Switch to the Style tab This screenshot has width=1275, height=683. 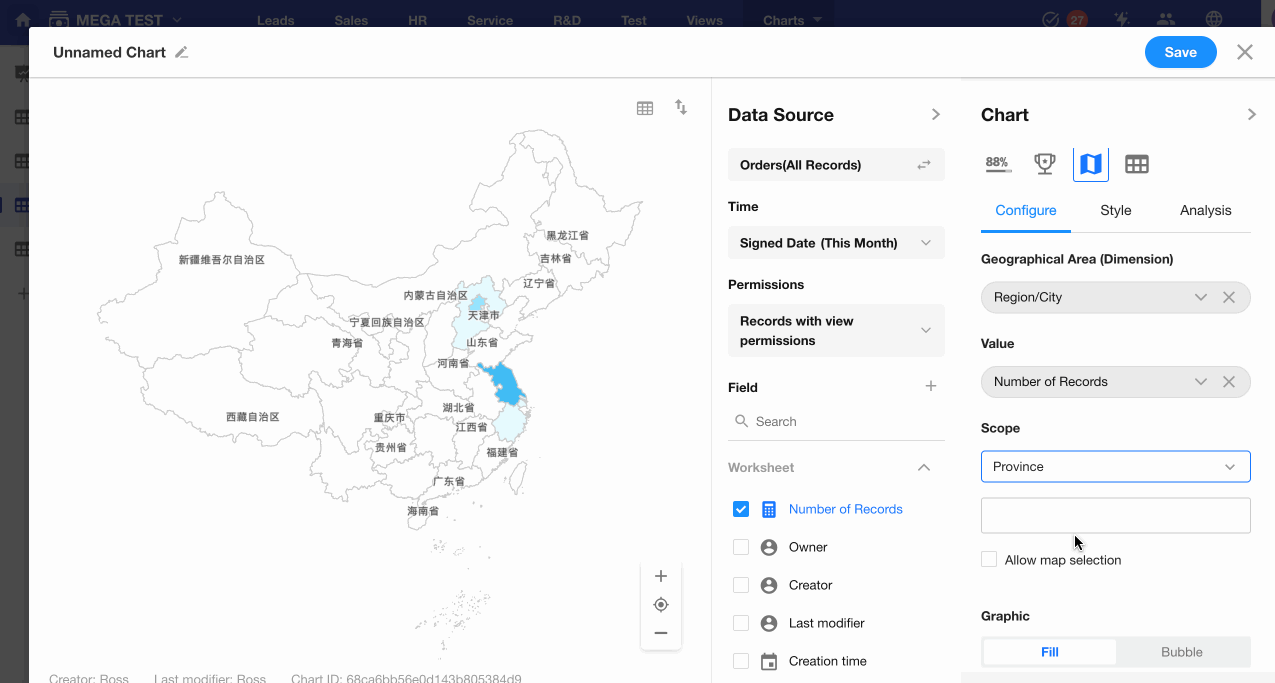click(1115, 210)
